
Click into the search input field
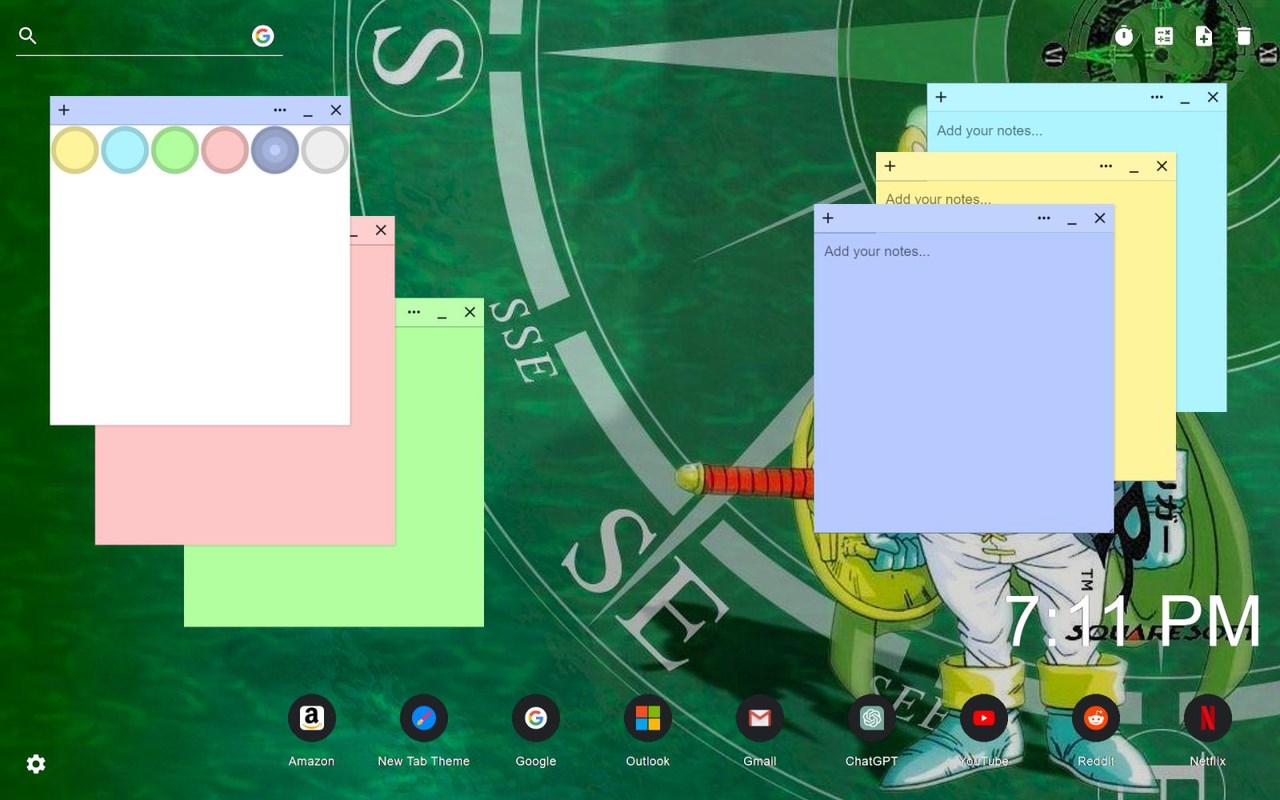(145, 36)
